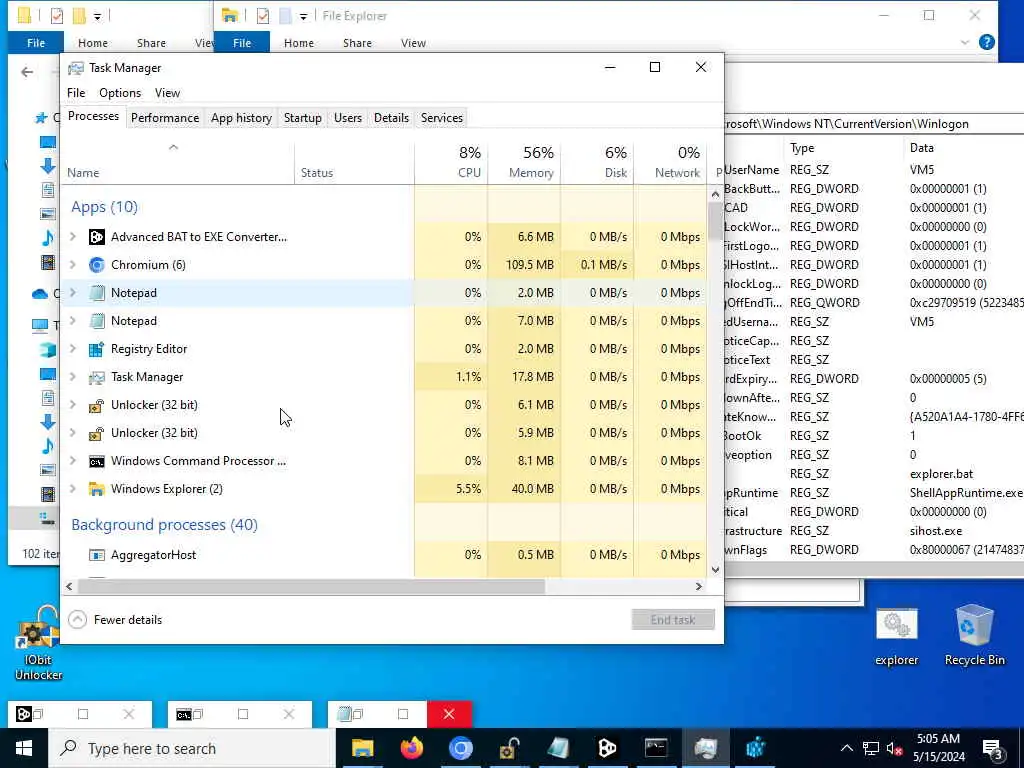Switch to the Details tab
Viewport: 1024px width, 768px height.
tap(391, 118)
